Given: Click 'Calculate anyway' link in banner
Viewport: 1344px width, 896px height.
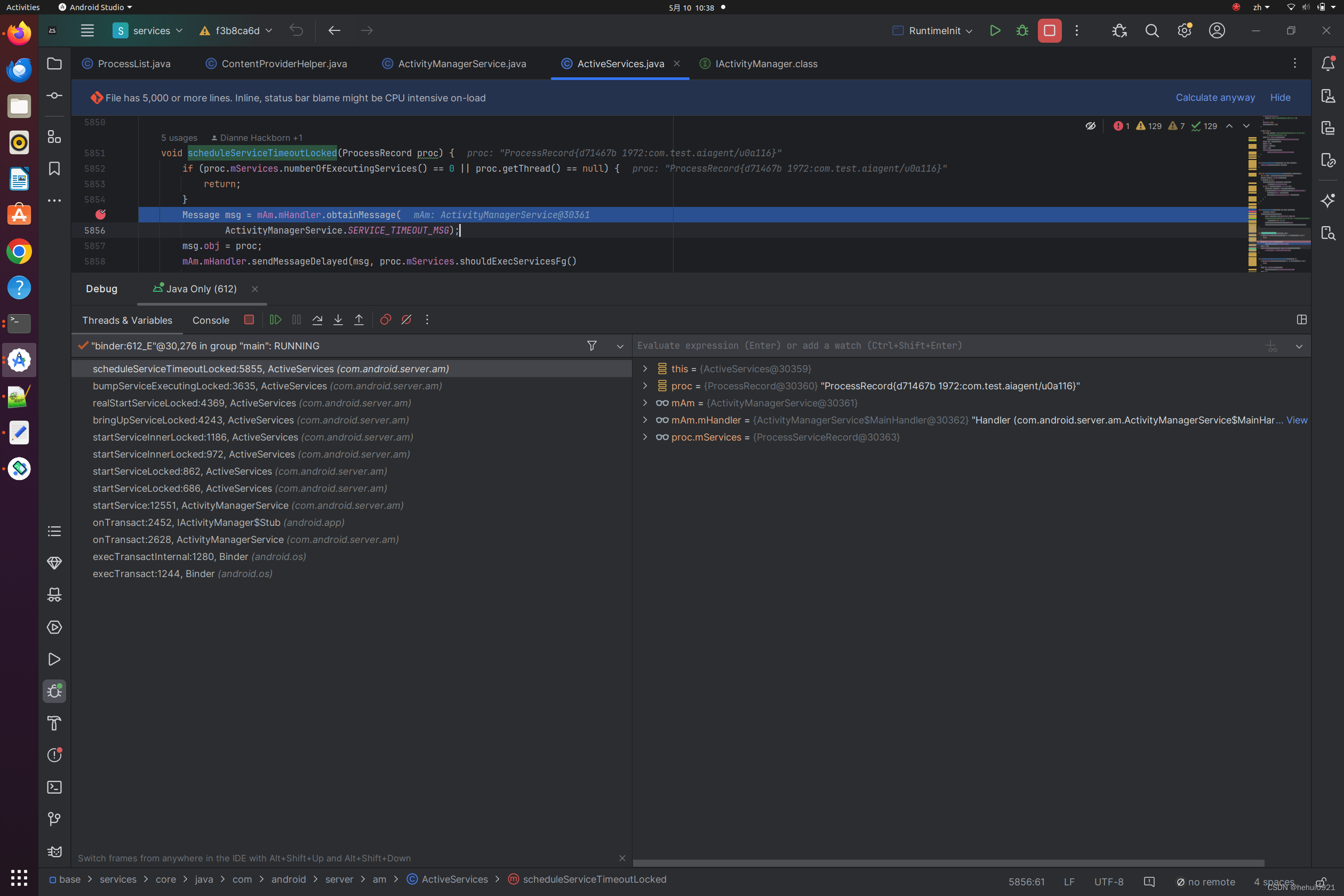Looking at the screenshot, I should coord(1215,98).
